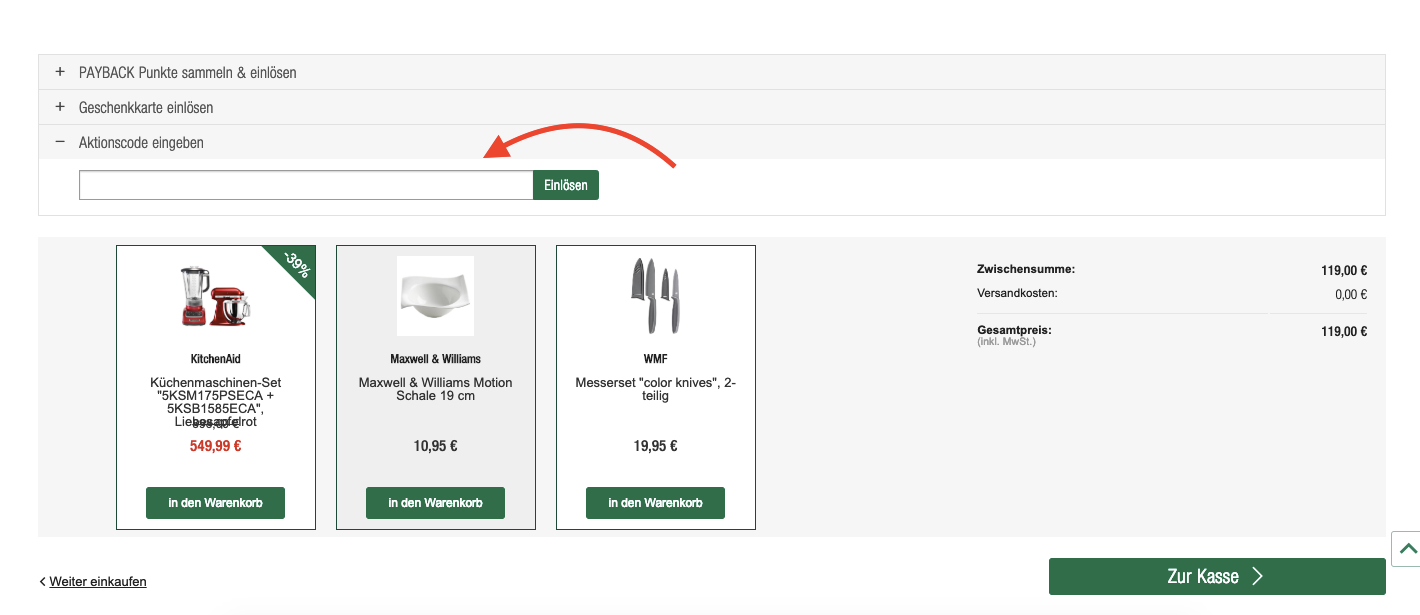Open Messerset "color knives" title

tap(655, 389)
